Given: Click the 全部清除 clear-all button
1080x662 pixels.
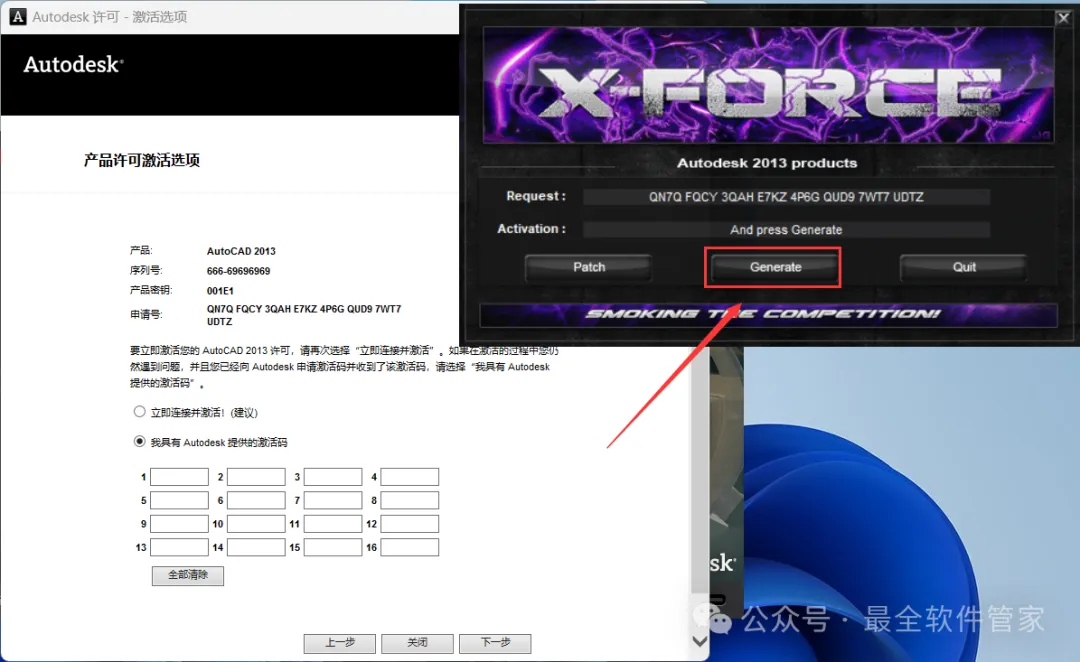Looking at the screenshot, I should click(188, 575).
